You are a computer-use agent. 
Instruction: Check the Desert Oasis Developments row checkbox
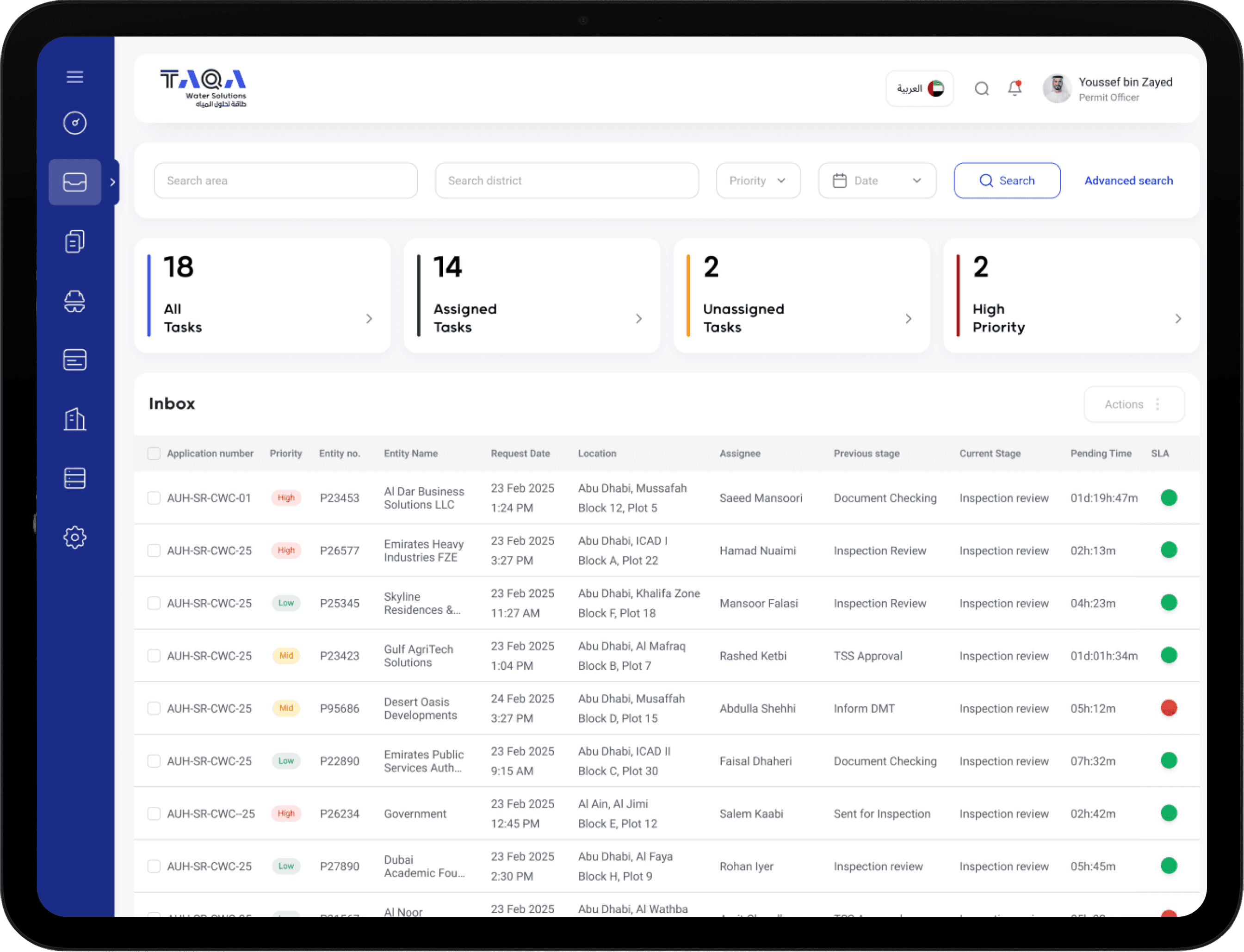154,708
